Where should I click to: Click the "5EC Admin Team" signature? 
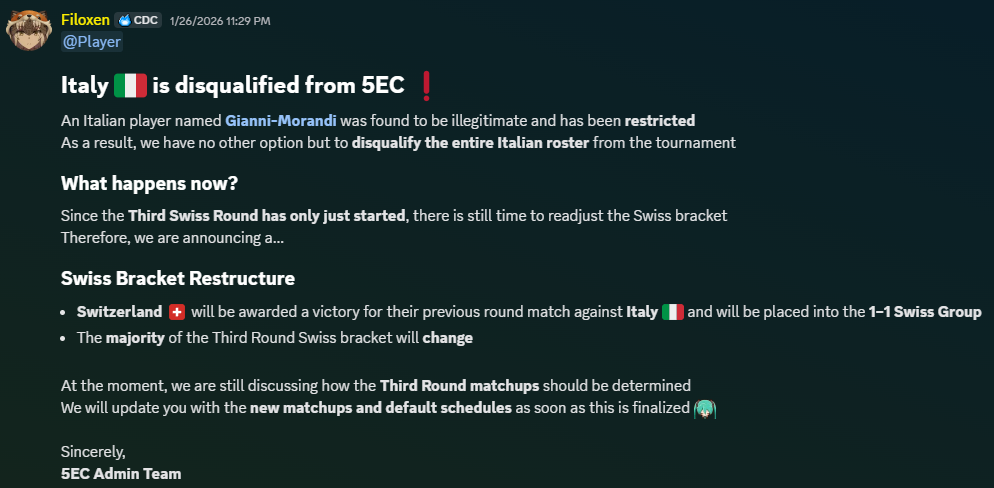point(120,473)
